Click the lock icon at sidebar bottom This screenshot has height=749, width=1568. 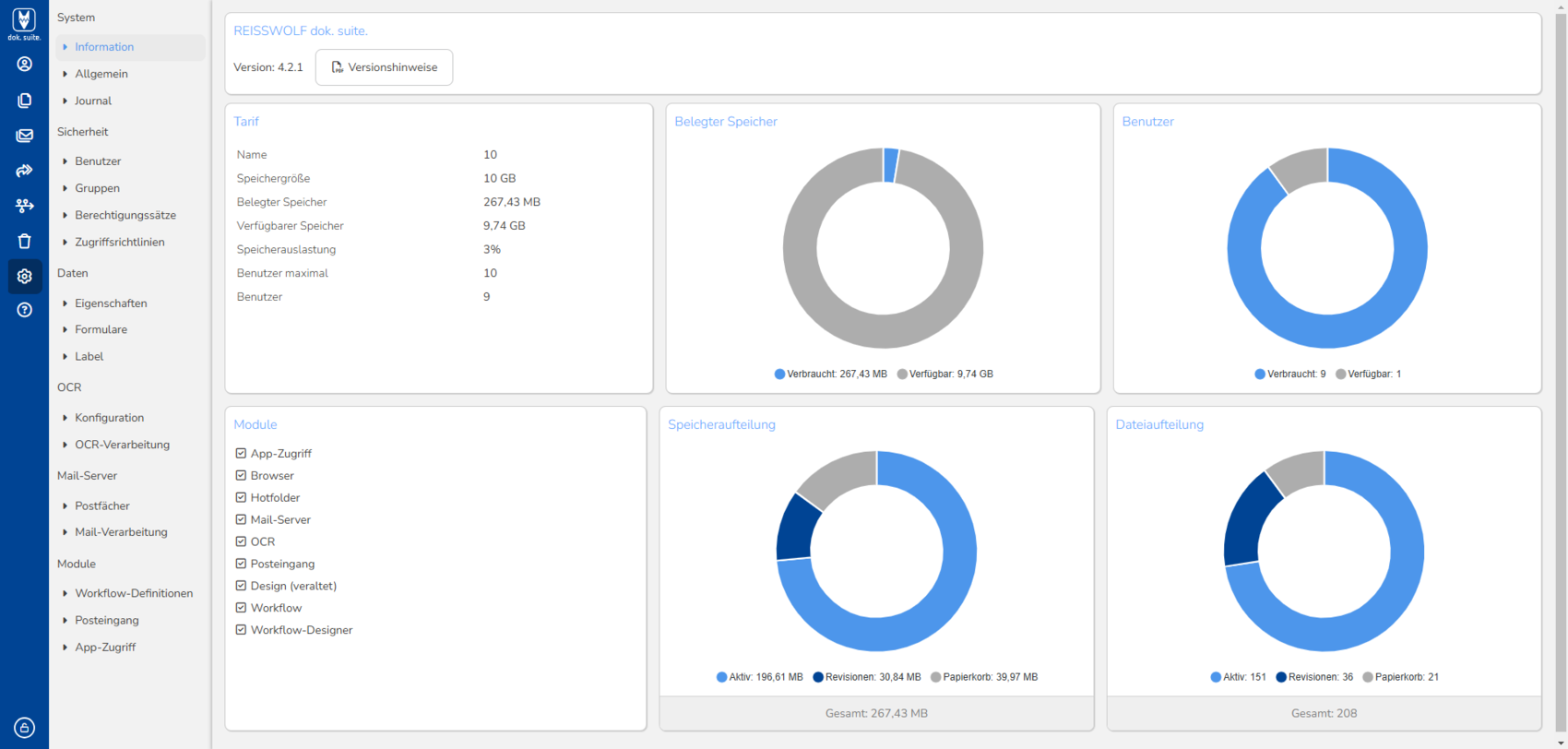coord(24,727)
